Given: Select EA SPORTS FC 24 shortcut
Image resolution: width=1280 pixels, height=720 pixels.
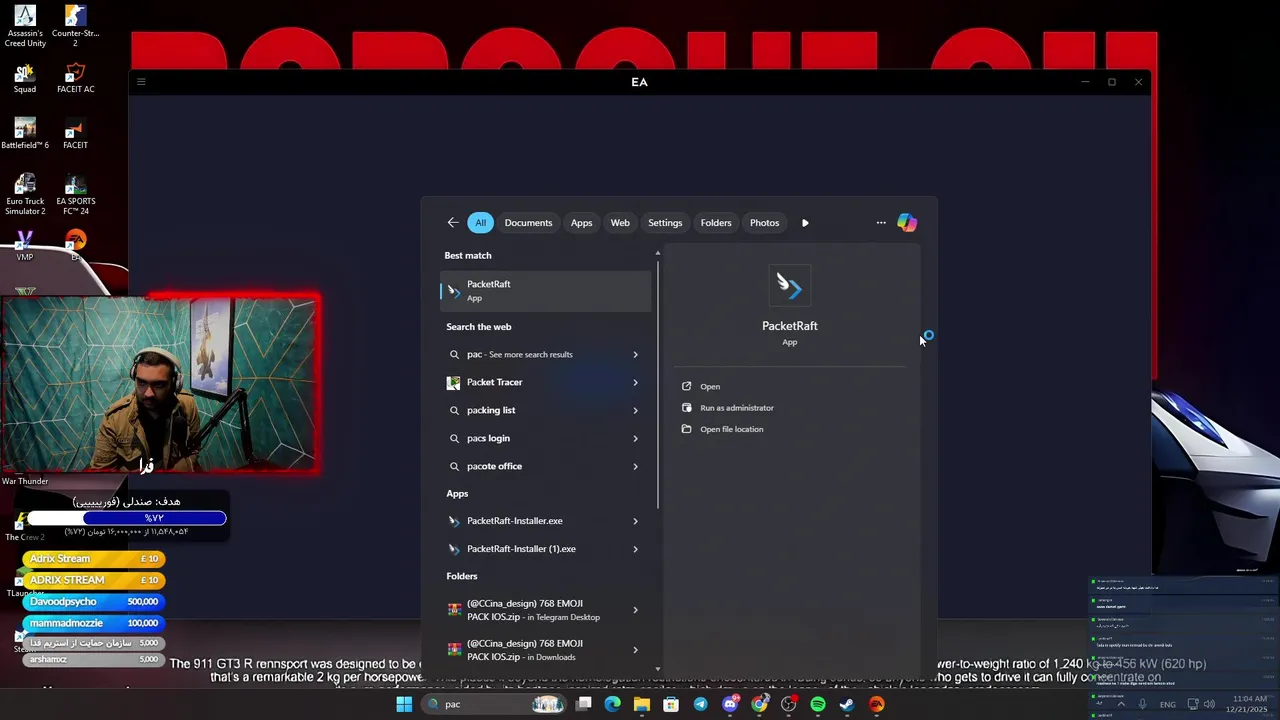Looking at the screenshot, I should [x=75, y=194].
